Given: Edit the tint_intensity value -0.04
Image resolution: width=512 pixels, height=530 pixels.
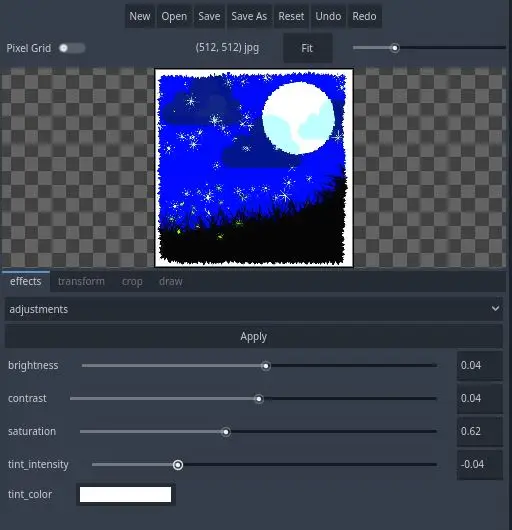Looking at the screenshot, I should click(x=480, y=464).
